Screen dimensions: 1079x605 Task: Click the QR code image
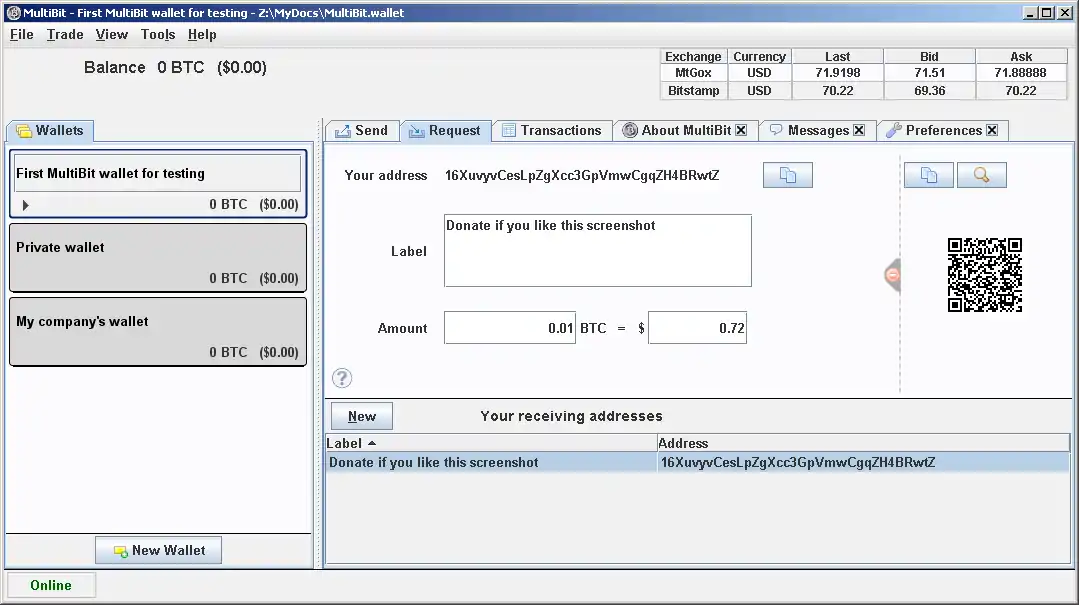[x=984, y=275]
